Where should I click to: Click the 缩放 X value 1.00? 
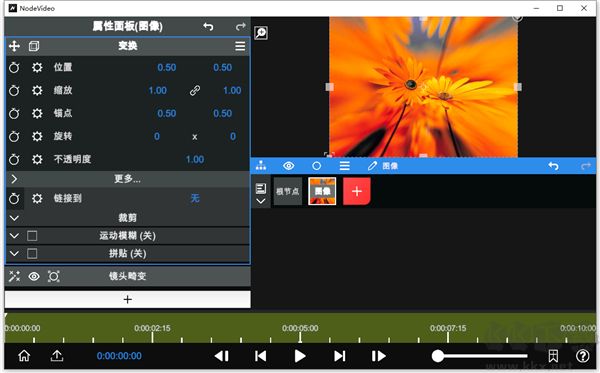[x=158, y=91]
